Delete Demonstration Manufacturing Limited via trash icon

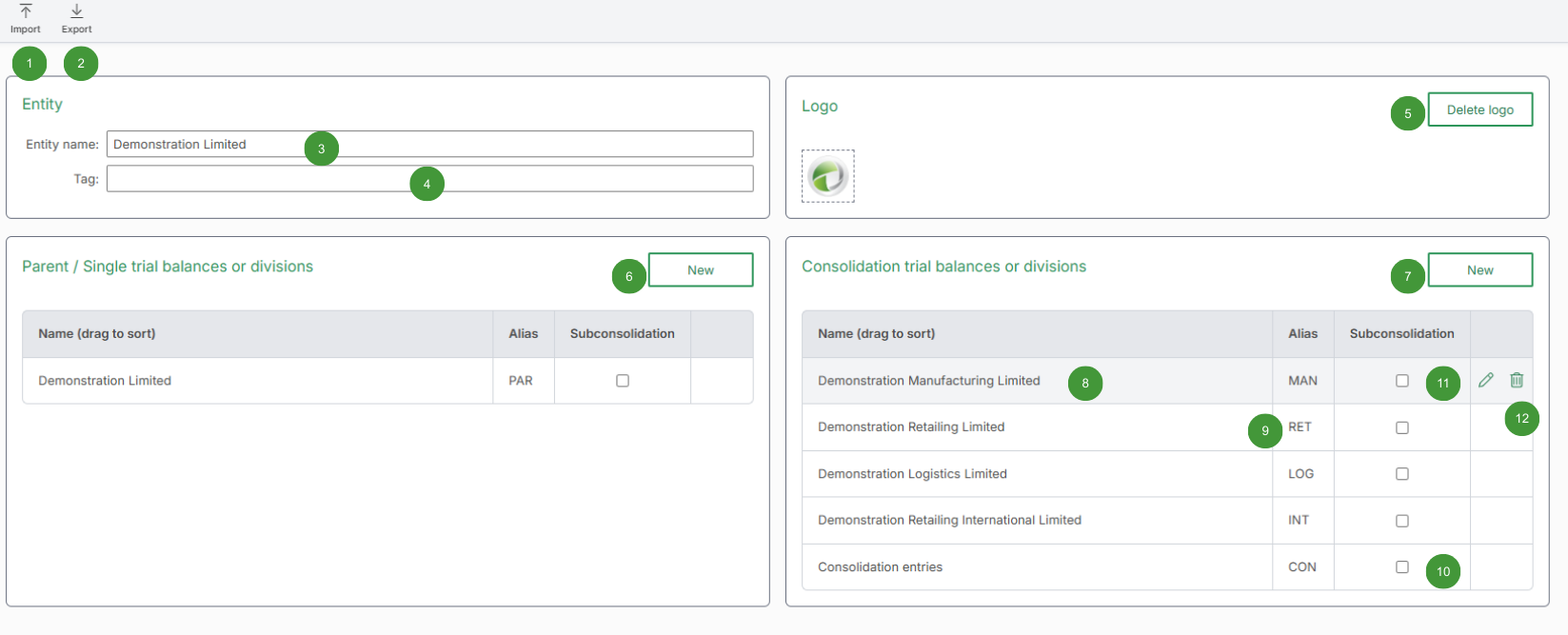1517,380
